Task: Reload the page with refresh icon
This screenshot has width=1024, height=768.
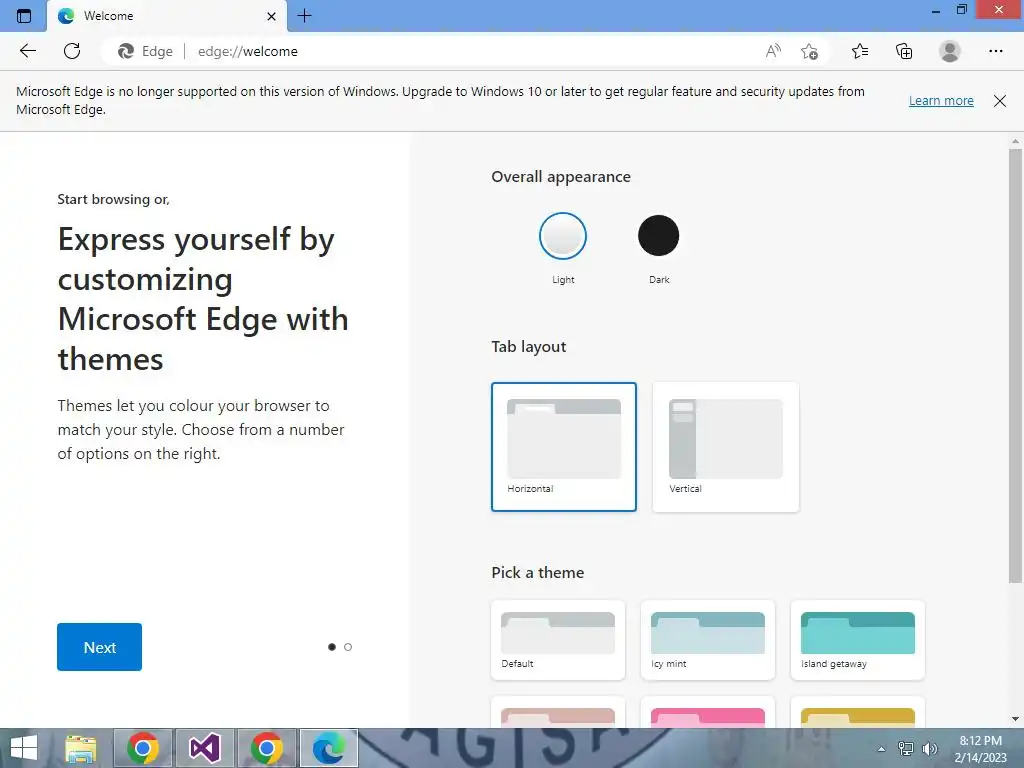Action: point(72,51)
